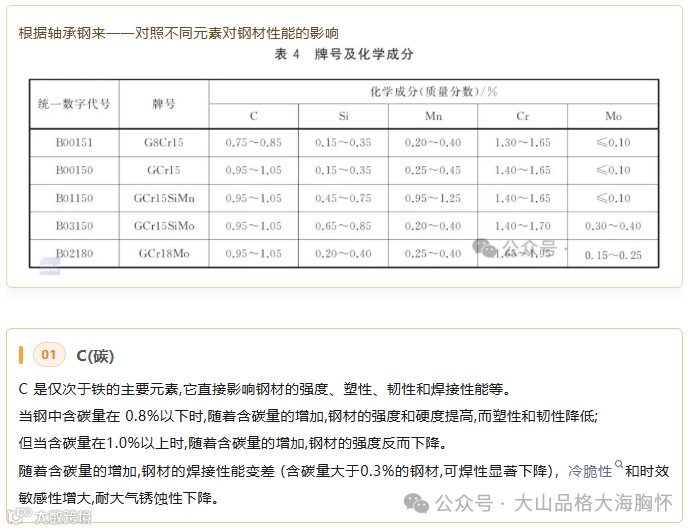The width and height of the screenshot is (695, 531).
Task: Click Si value 0.20~0.40 for GCr18Mo
Action: click(344, 254)
